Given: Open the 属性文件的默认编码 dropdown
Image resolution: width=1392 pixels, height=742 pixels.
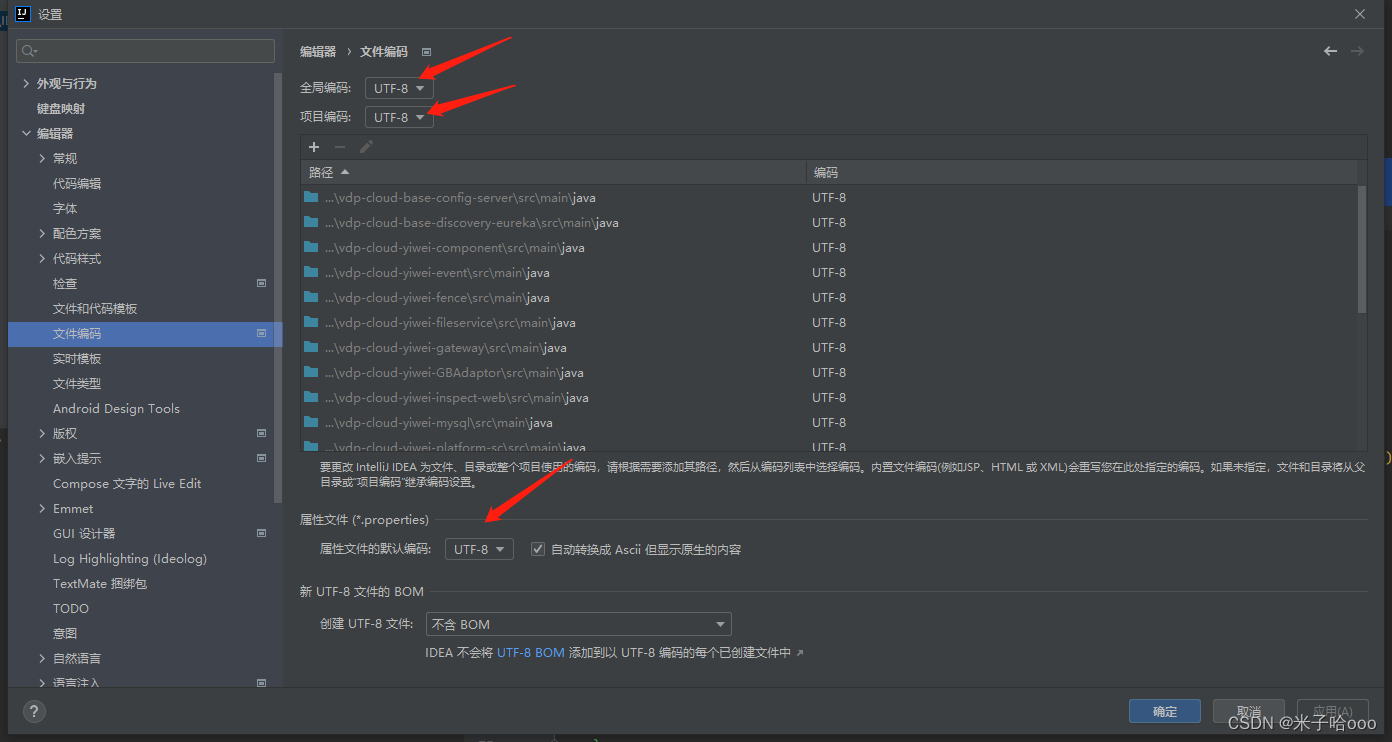Looking at the screenshot, I should 479,549.
